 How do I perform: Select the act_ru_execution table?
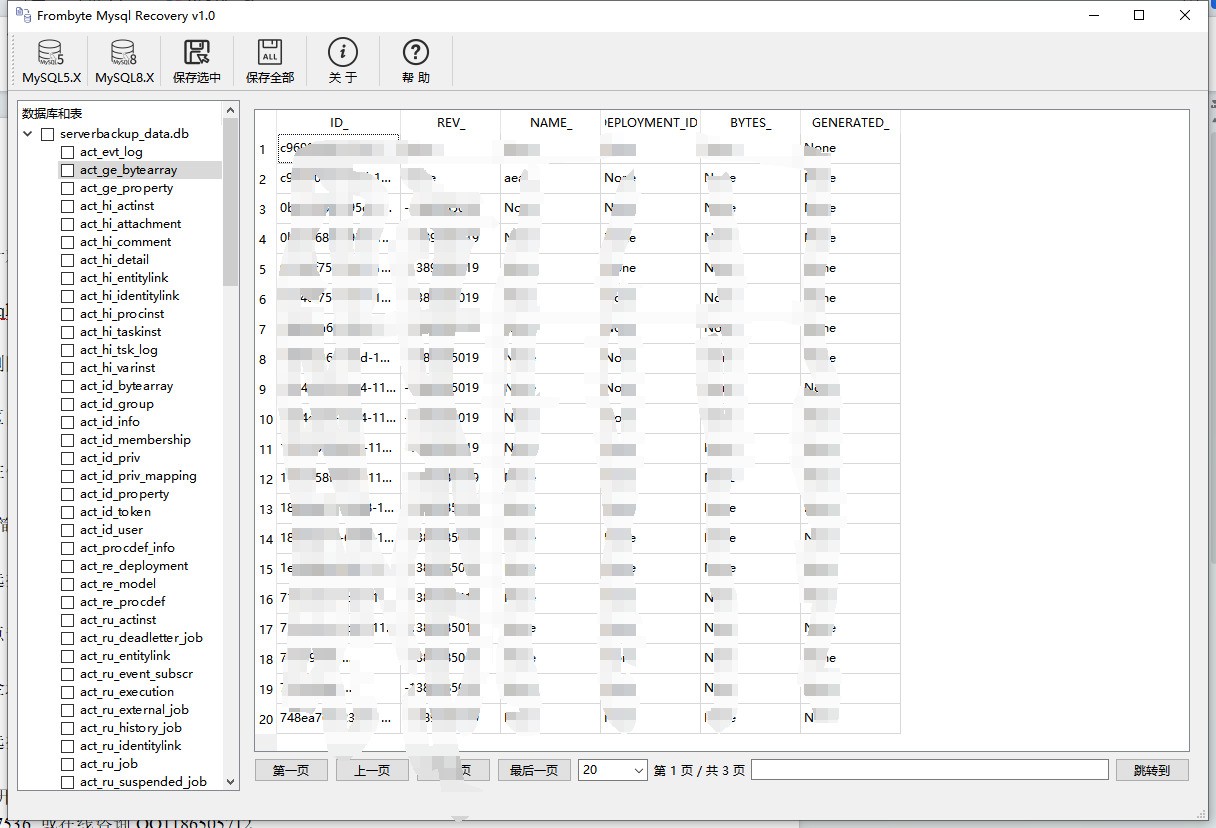(x=127, y=692)
